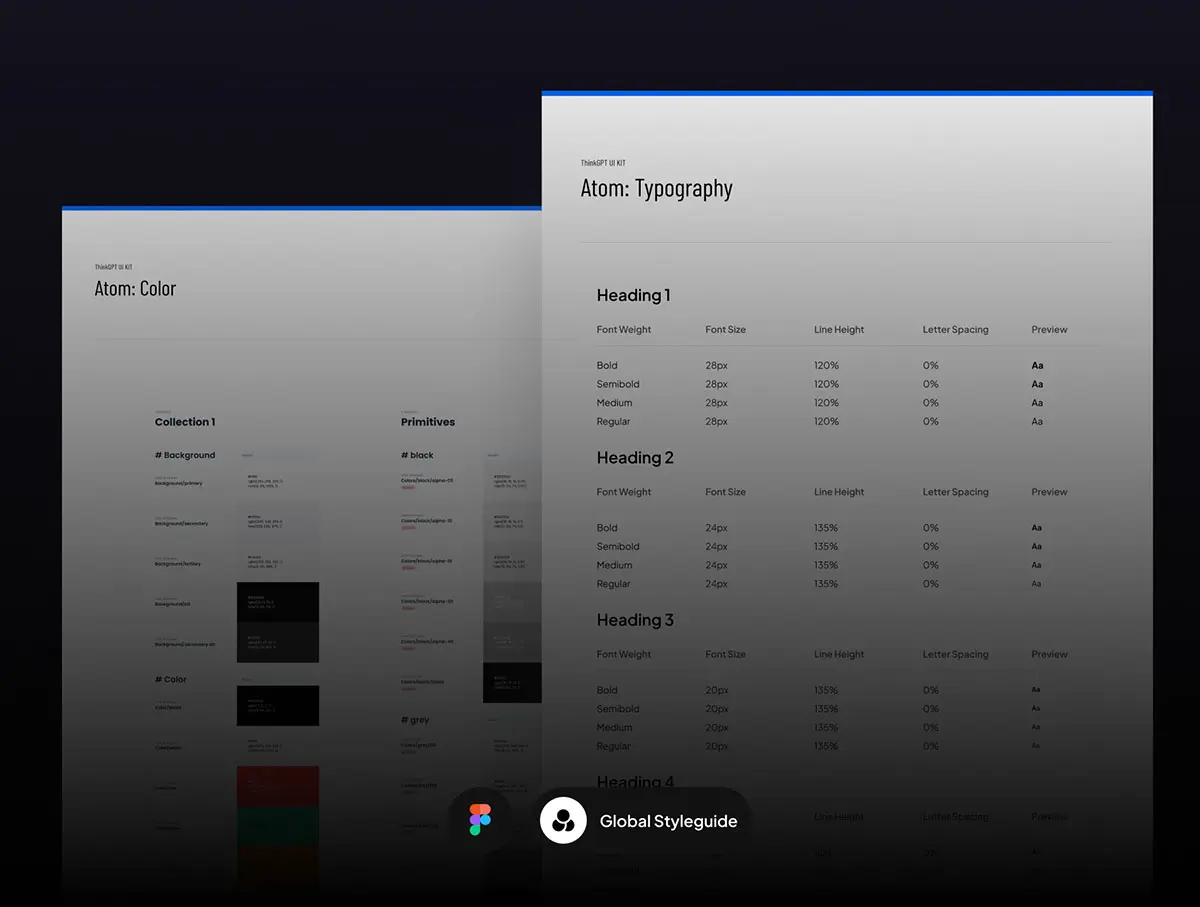Click the three-circles styleguide icon
The width and height of the screenshot is (1200, 907).
click(x=563, y=821)
